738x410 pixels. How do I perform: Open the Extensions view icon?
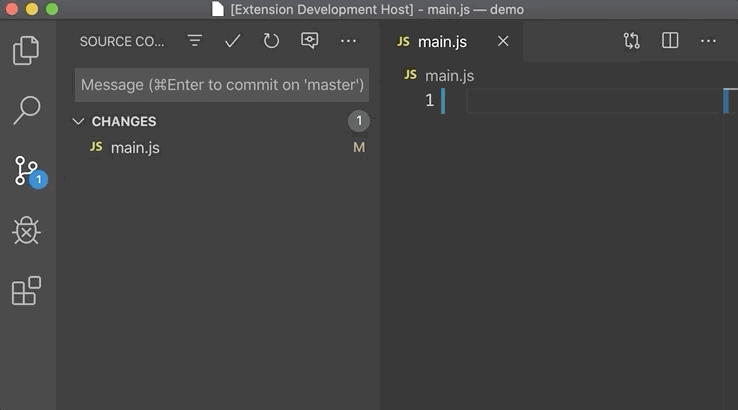(26, 291)
